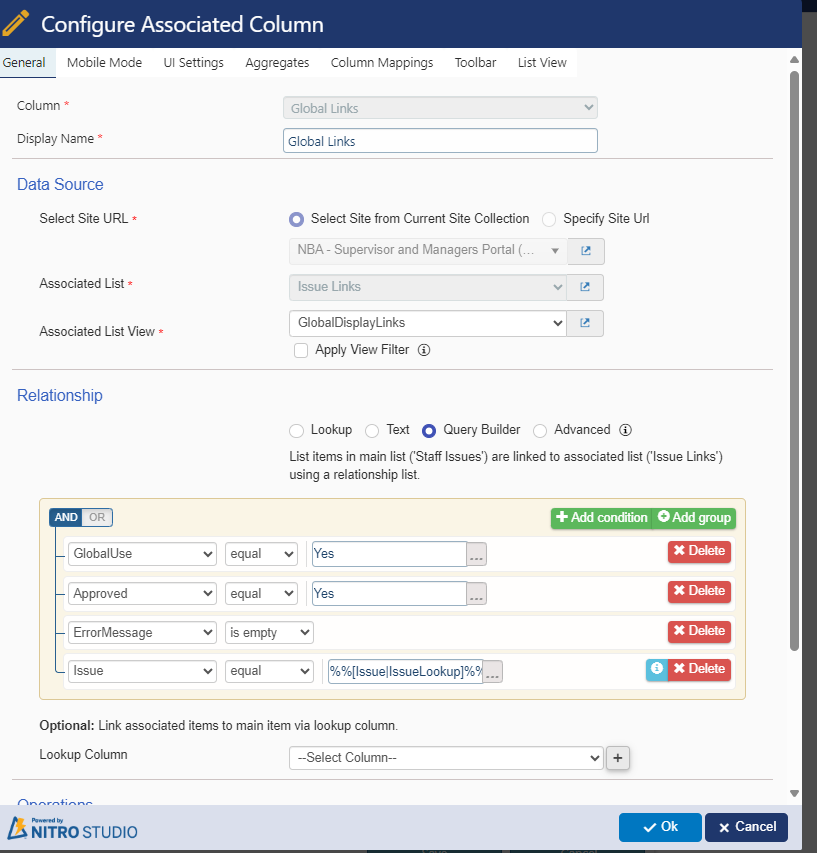Screen dimensions: 817x853
Task: Delete the Approved condition row
Action: 699,591
